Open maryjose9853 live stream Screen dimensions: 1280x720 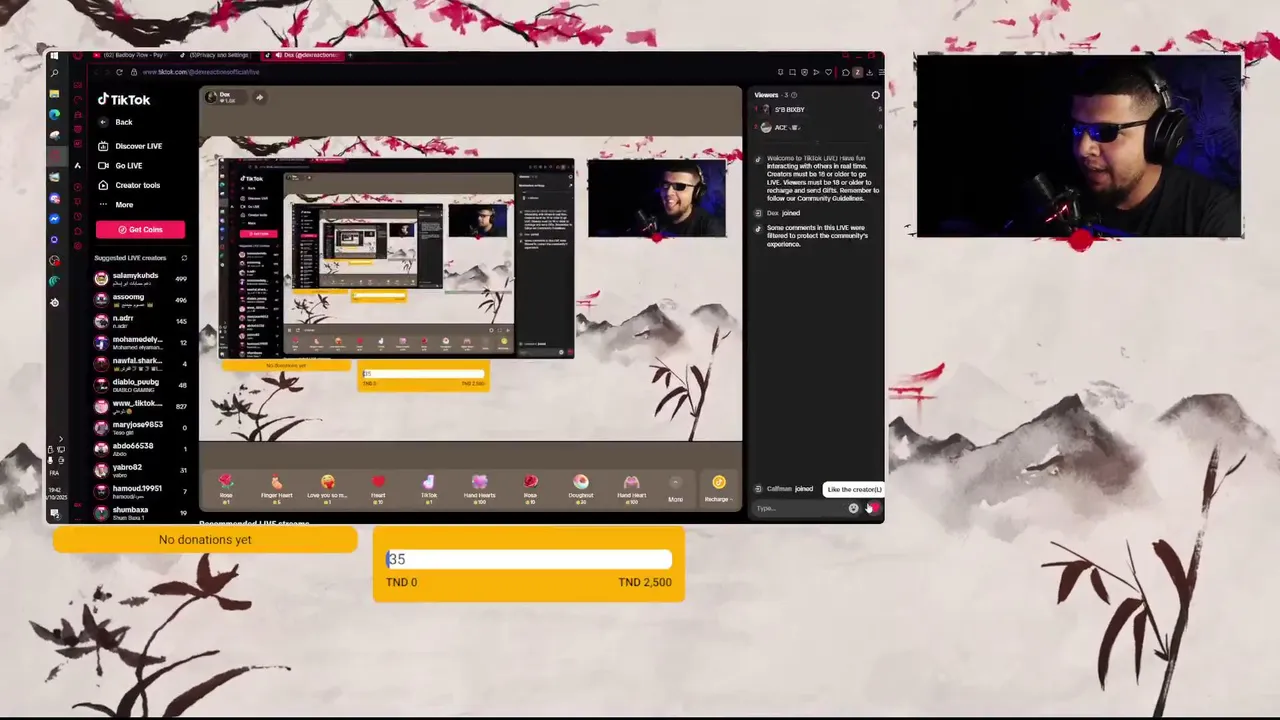coord(141,427)
